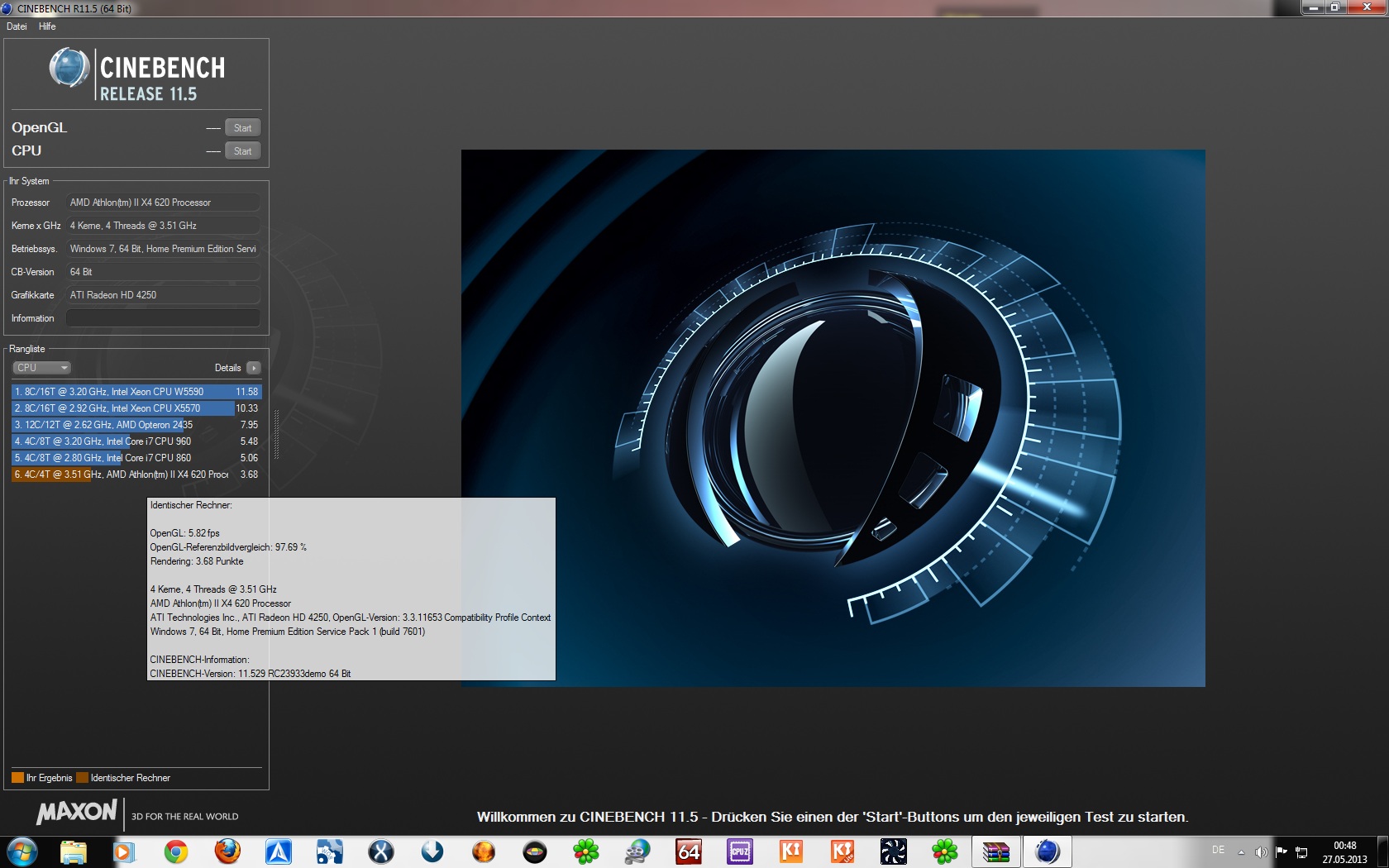Click the DE language indicator
This screenshot has width=1389, height=868.
point(1218,850)
